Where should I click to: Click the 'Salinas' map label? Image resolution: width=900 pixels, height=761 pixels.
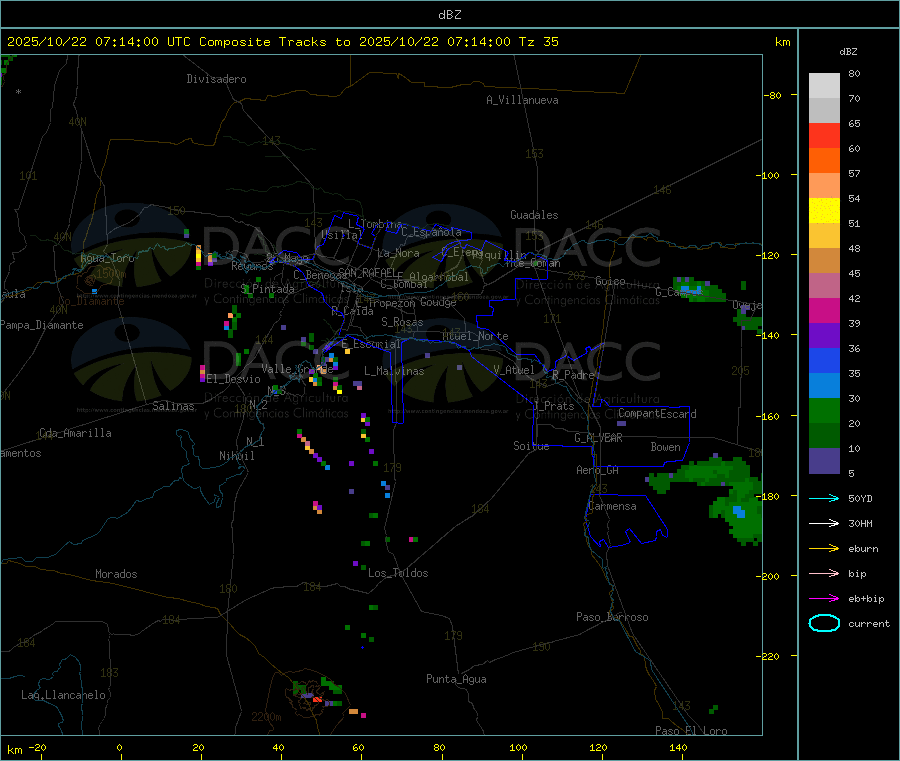173,406
